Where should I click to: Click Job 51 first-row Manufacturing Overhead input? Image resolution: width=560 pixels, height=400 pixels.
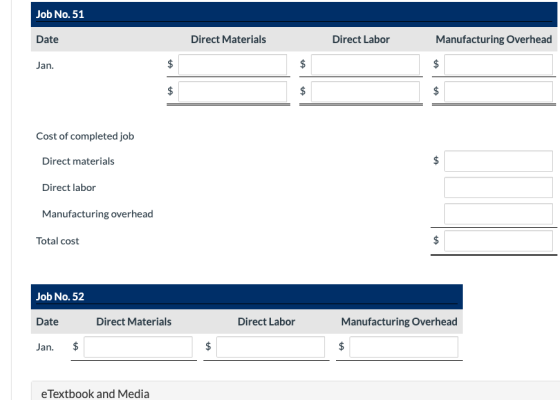click(499, 65)
